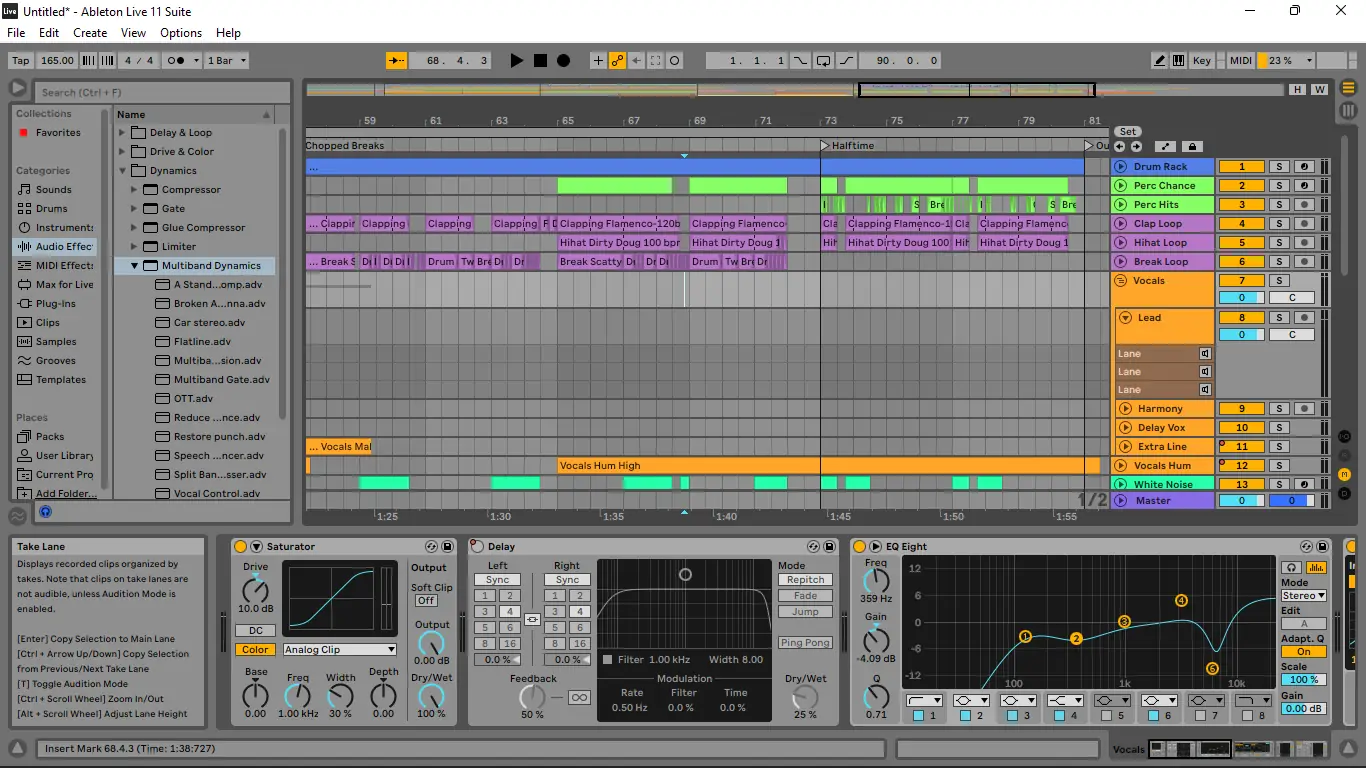
Task: Click the Ping Pong mode button
Action: click(805, 643)
